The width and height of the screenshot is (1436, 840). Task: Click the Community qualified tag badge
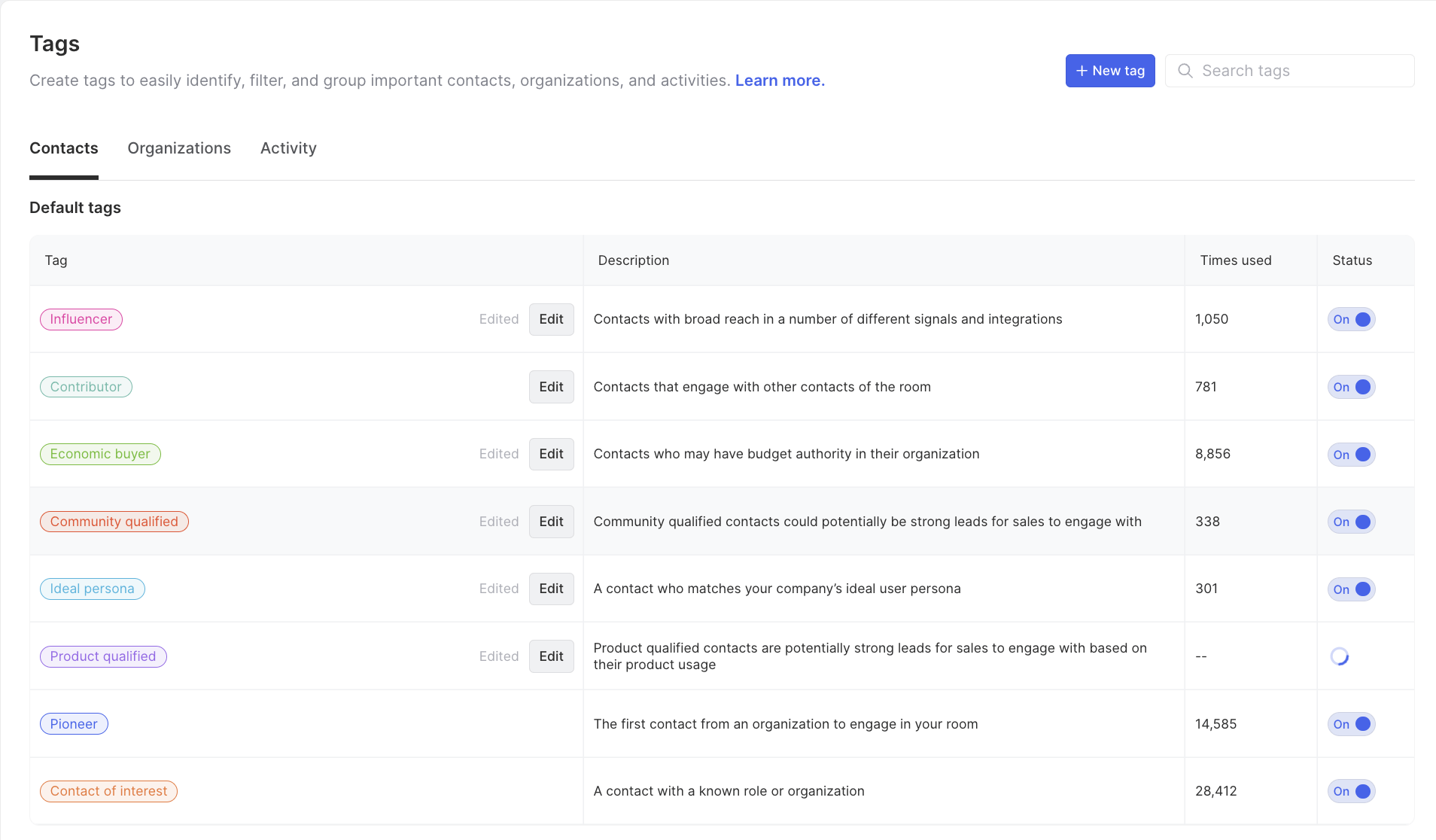pos(114,522)
